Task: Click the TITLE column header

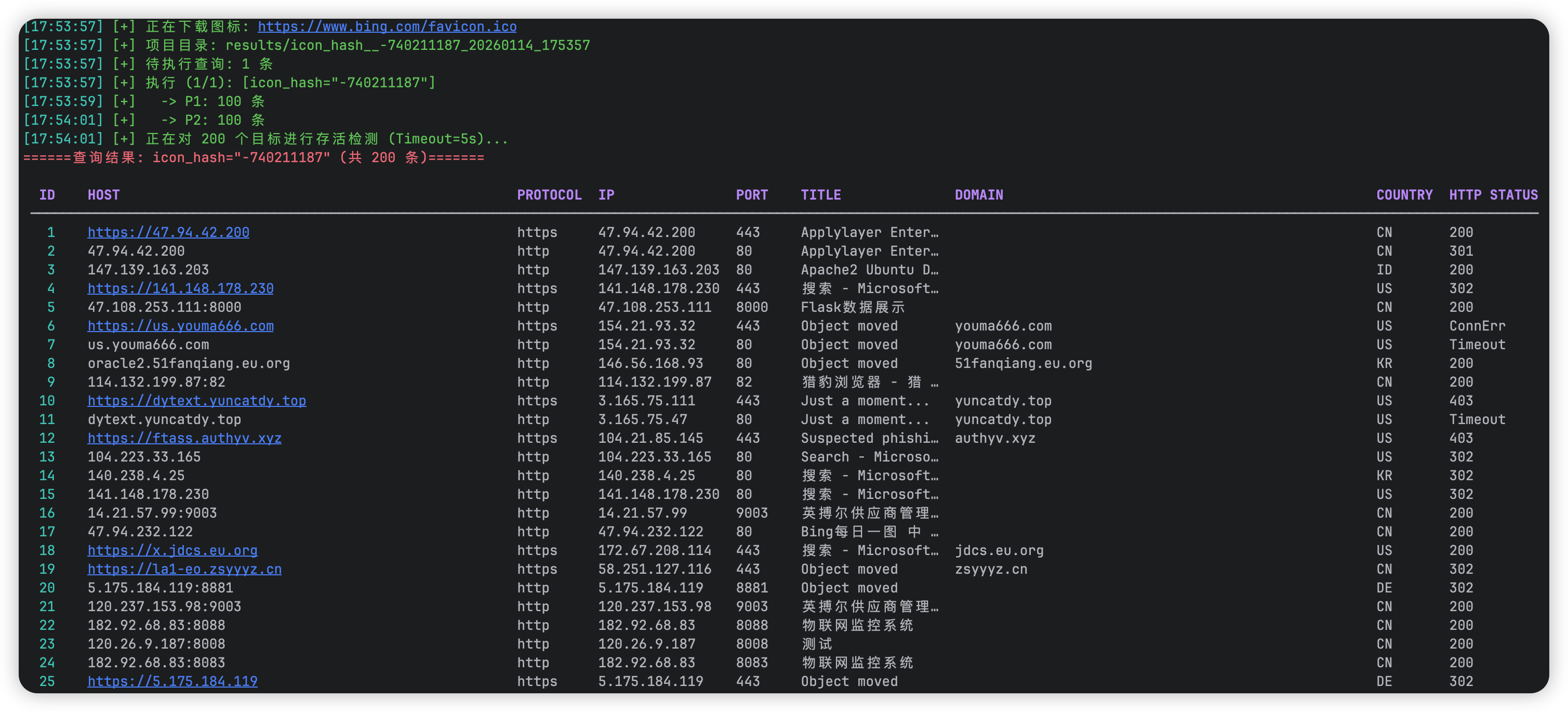Action: pos(820,195)
